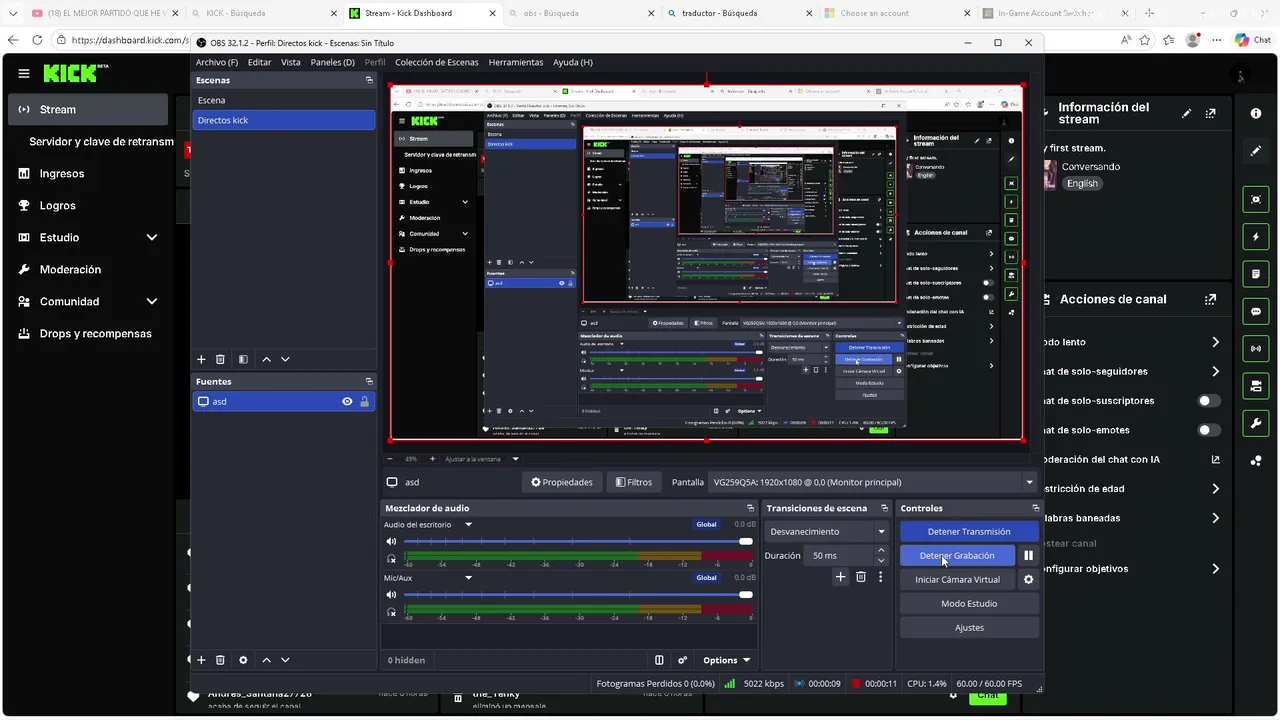The image size is (1280, 720).
Task: Open Vista menu in OBS
Action: pyautogui.click(x=291, y=62)
